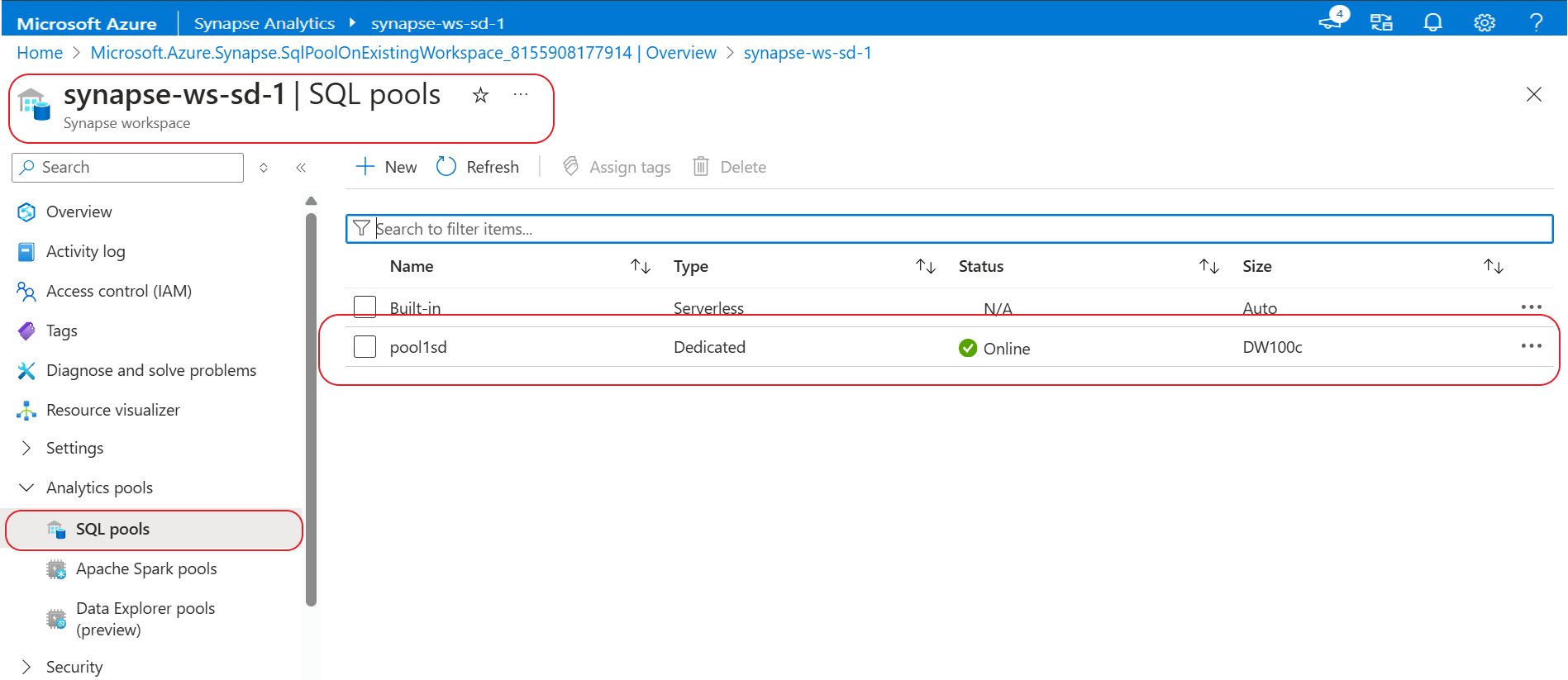Viewport: 1568px width, 680px height.
Task: Click the help question mark icon
Action: pos(1536,22)
